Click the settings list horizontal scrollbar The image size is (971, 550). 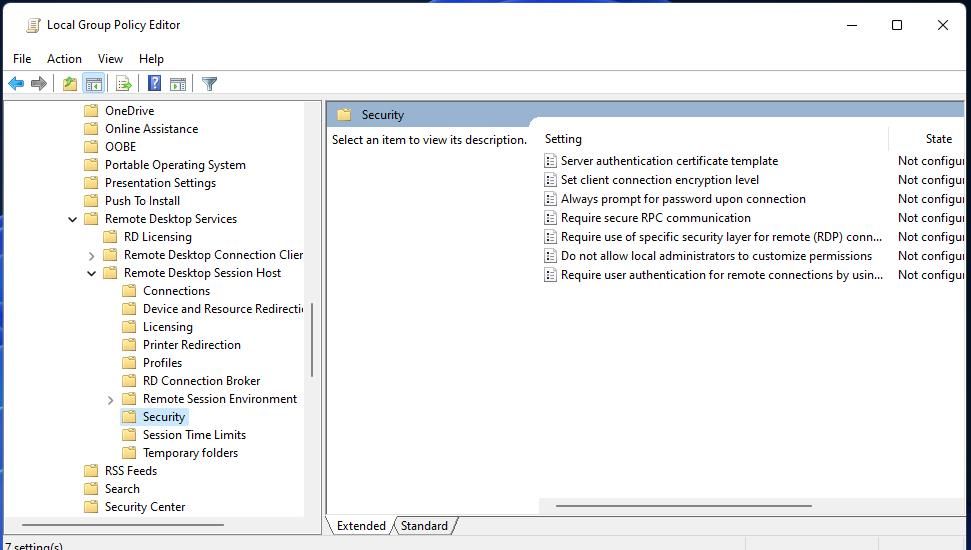tap(684, 506)
